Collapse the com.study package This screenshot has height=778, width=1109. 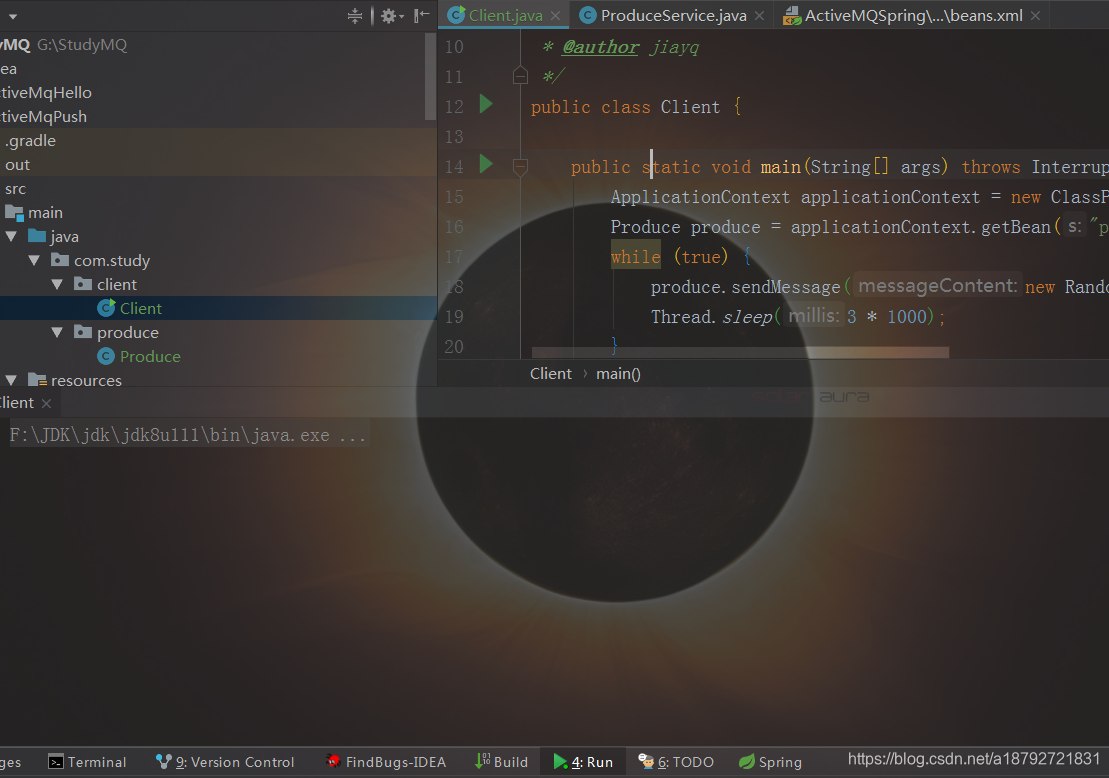tap(34, 260)
